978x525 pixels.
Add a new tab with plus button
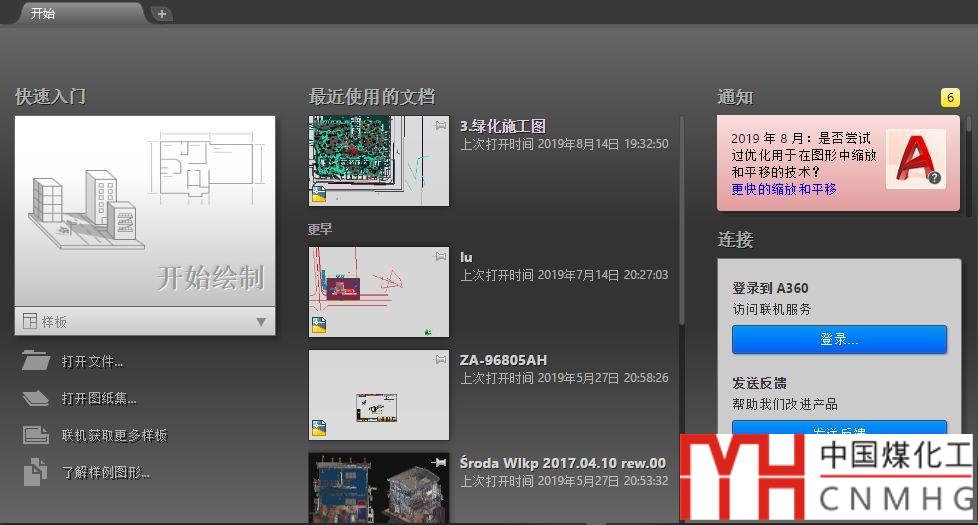click(162, 14)
